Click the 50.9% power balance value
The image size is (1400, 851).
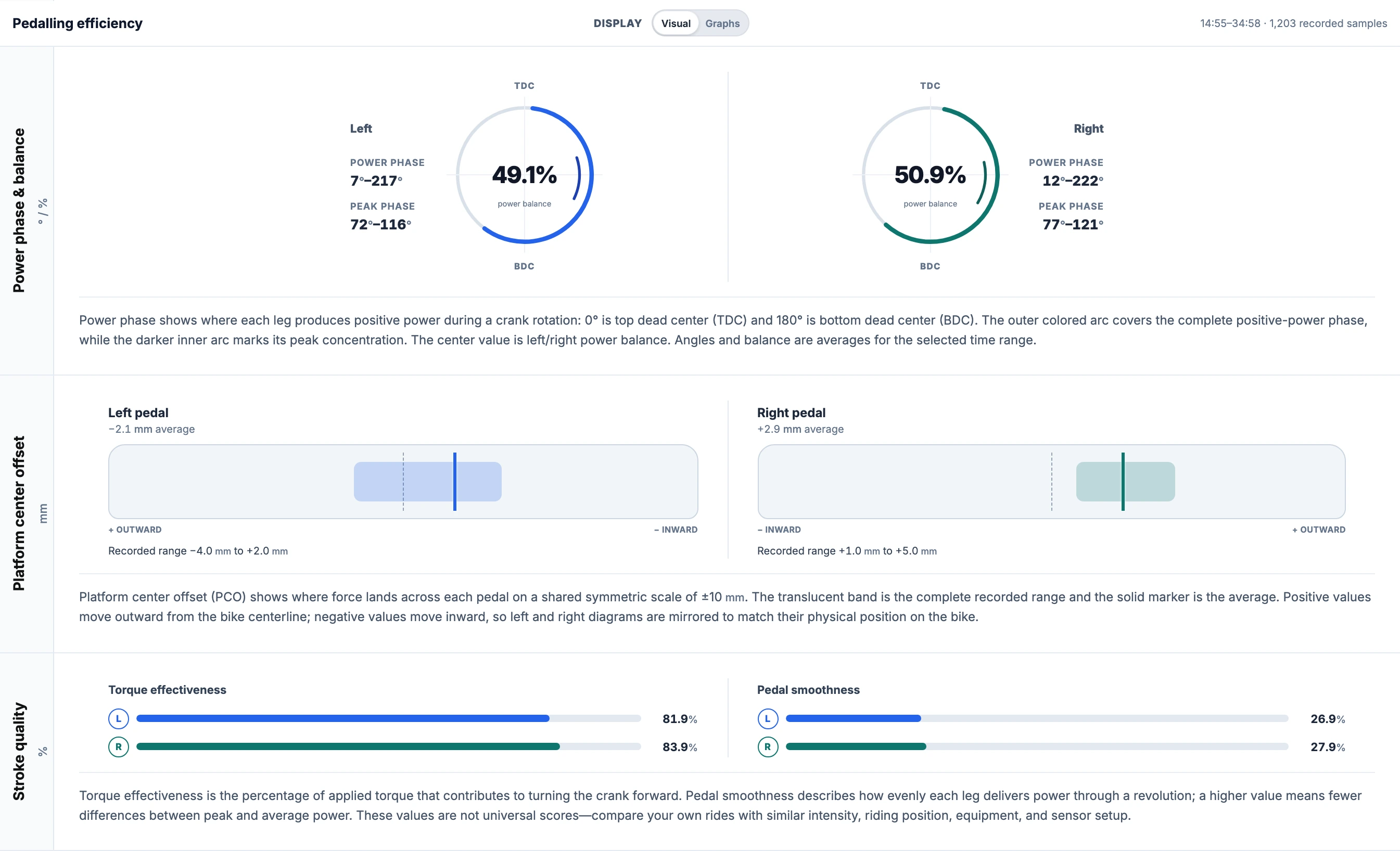[x=930, y=175]
